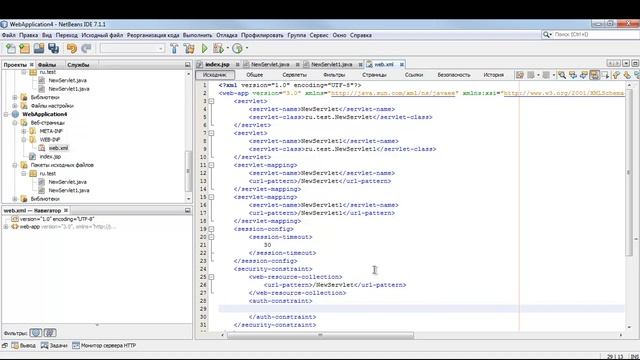
Task: Collapse code fold at line 15
Action: pos(211,197)
